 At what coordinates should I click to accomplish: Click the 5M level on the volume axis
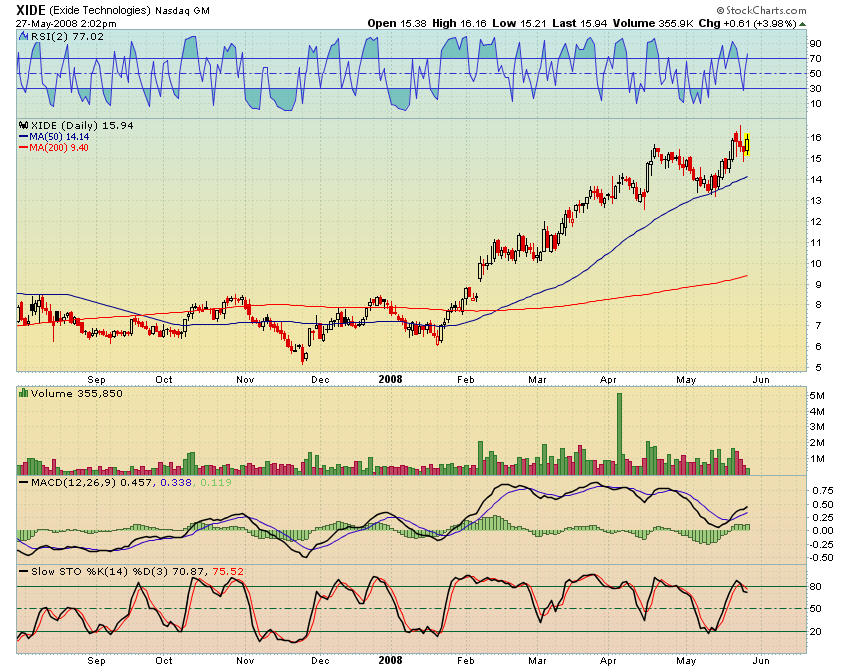coord(817,396)
